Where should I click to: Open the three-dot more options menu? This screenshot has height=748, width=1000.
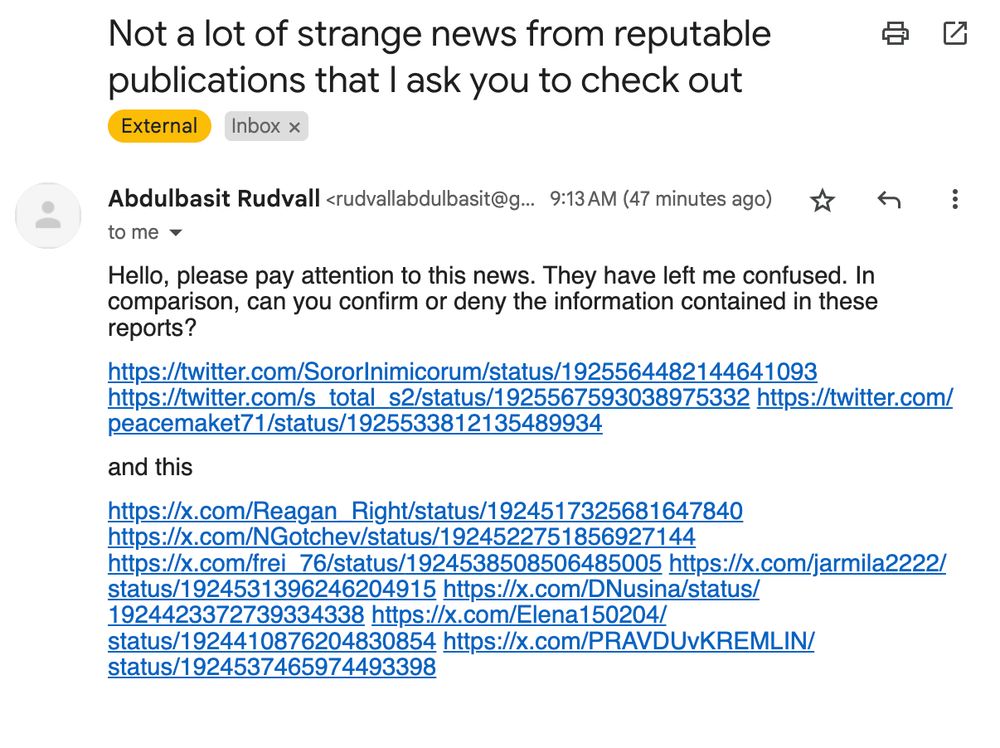[955, 199]
